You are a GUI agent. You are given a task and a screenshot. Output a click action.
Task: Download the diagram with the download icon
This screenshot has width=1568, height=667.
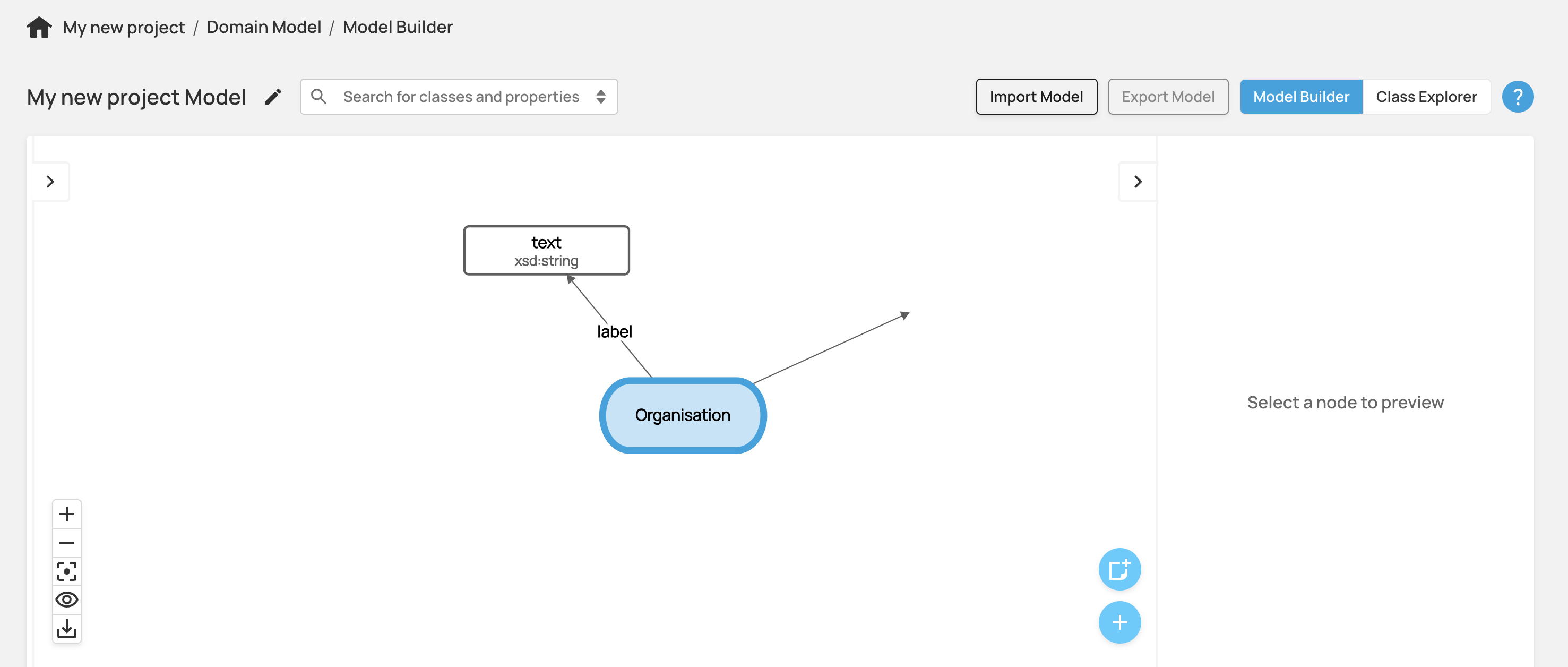point(67,629)
